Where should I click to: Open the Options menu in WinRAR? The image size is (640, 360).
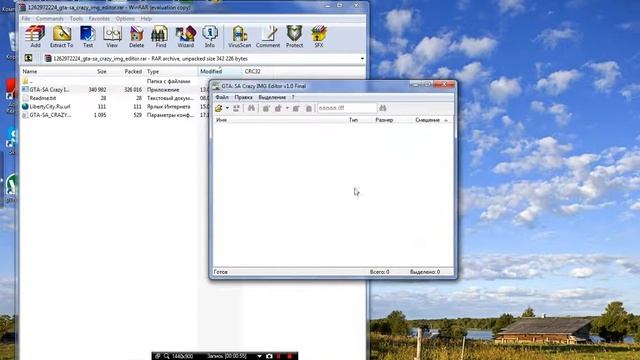pyautogui.click(x=125, y=19)
